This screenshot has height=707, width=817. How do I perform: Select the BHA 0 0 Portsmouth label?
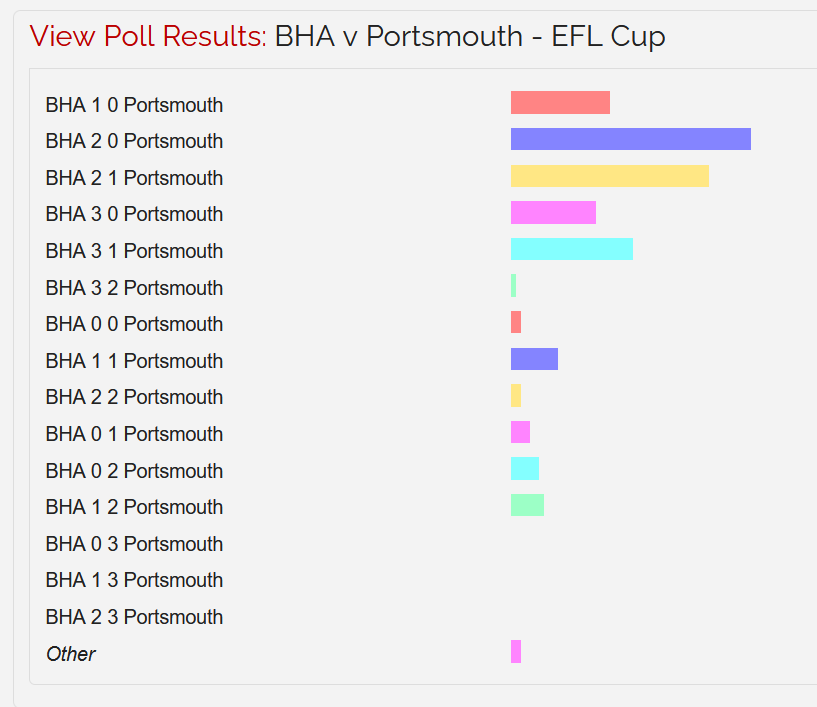[134, 324]
